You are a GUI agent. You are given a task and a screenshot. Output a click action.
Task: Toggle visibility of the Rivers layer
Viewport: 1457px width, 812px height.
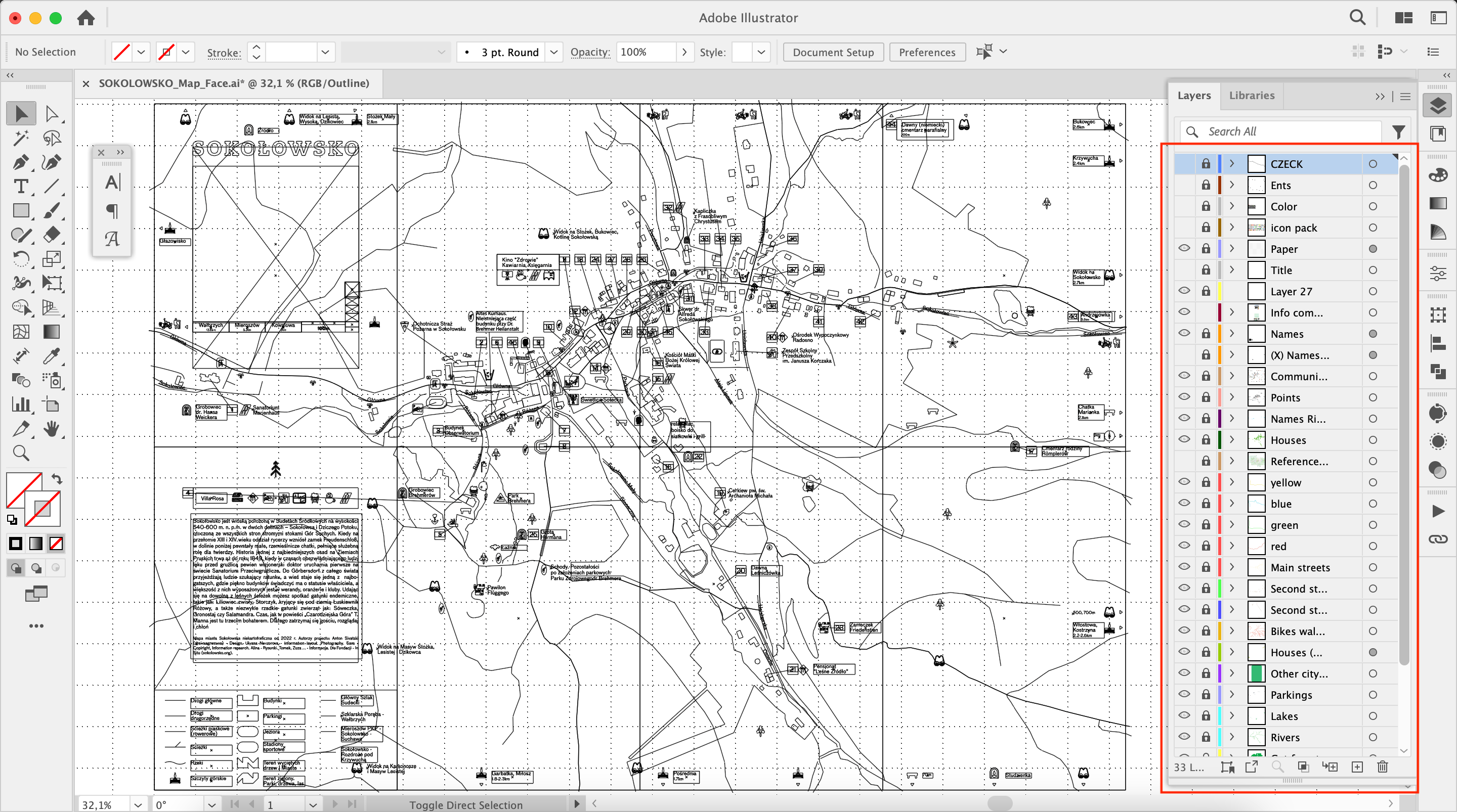(1184, 737)
